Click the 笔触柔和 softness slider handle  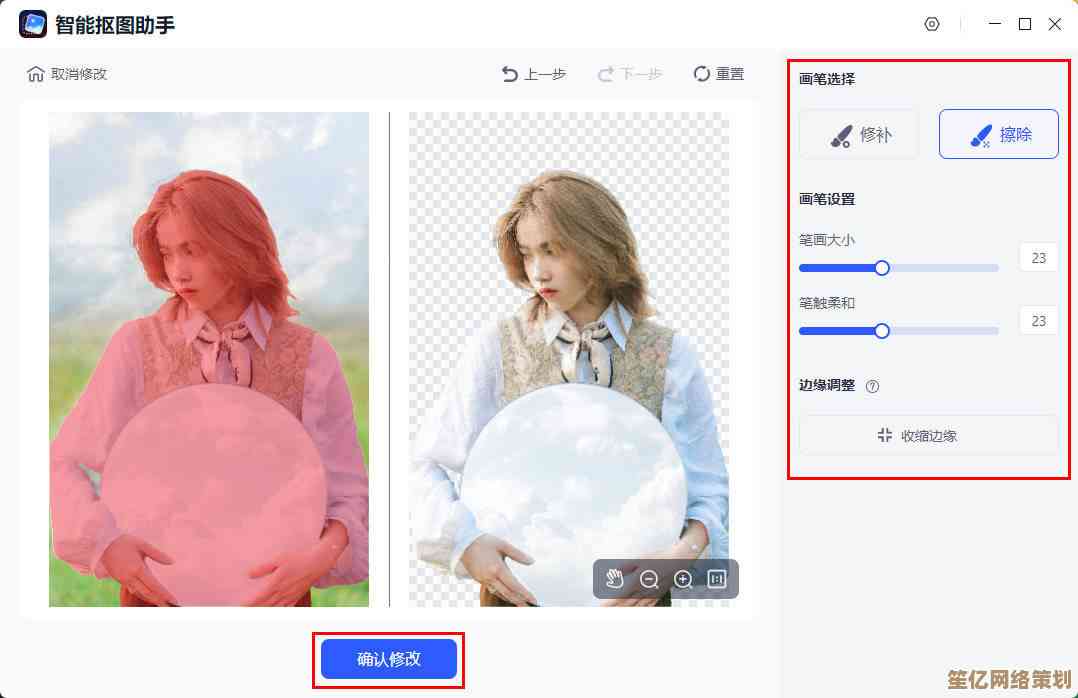(x=882, y=331)
